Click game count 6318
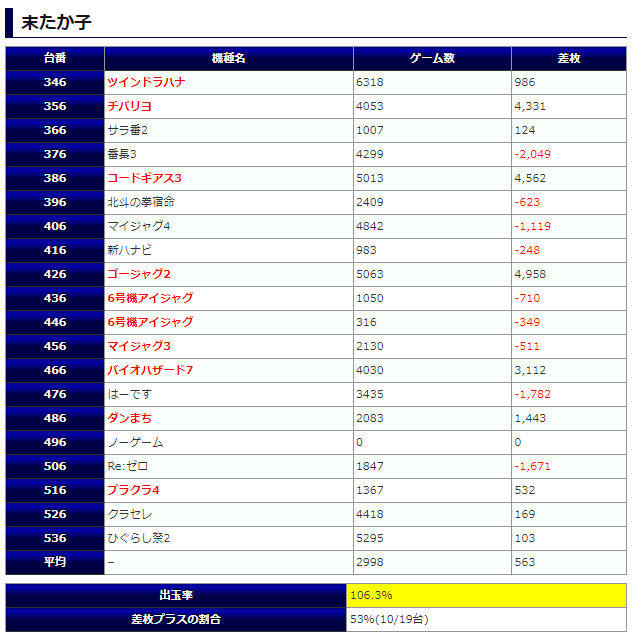The image size is (633, 642). tap(370, 82)
